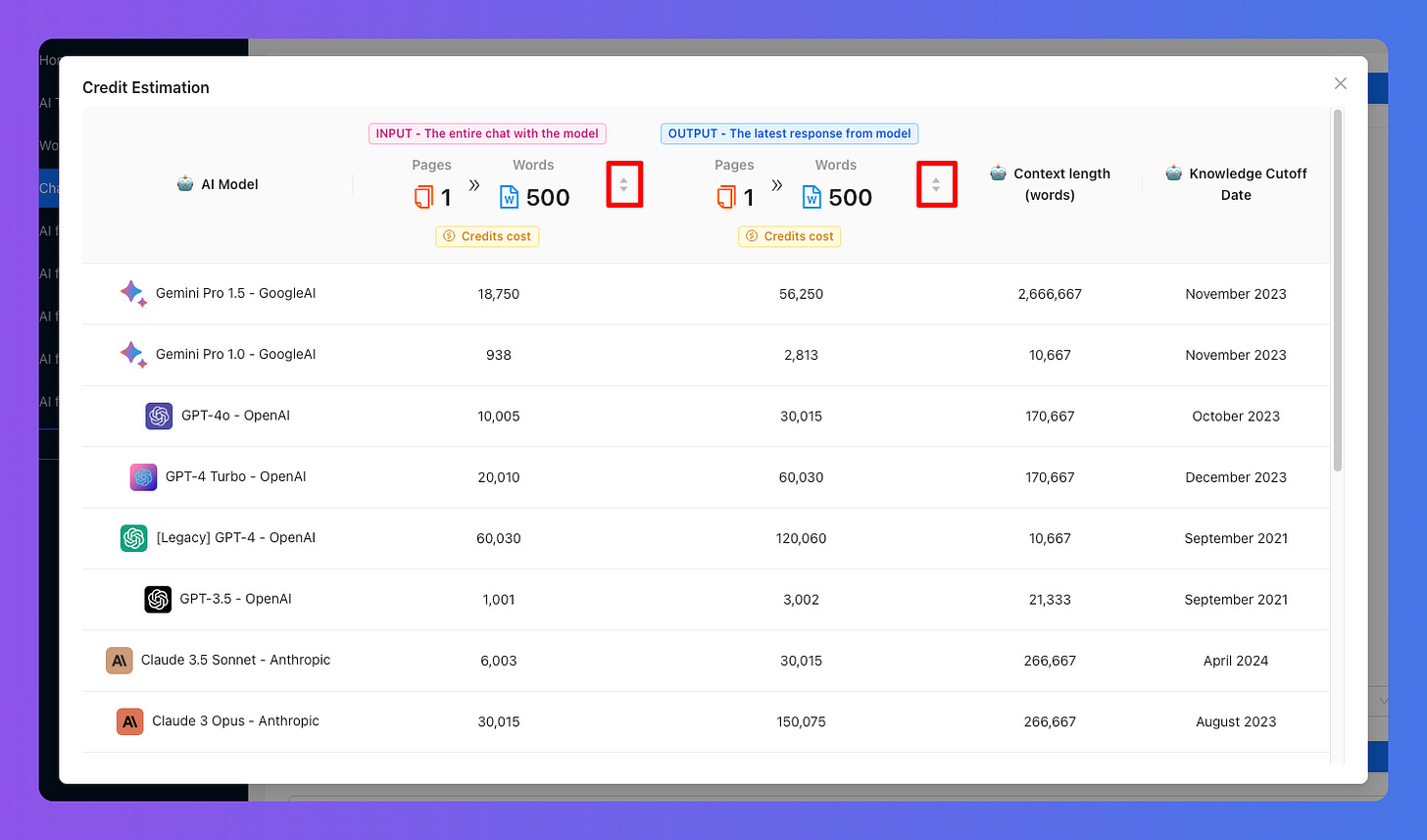Click the 18,750 input cost cell
This screenshot has height=840, width=1427.
point(498,294)
